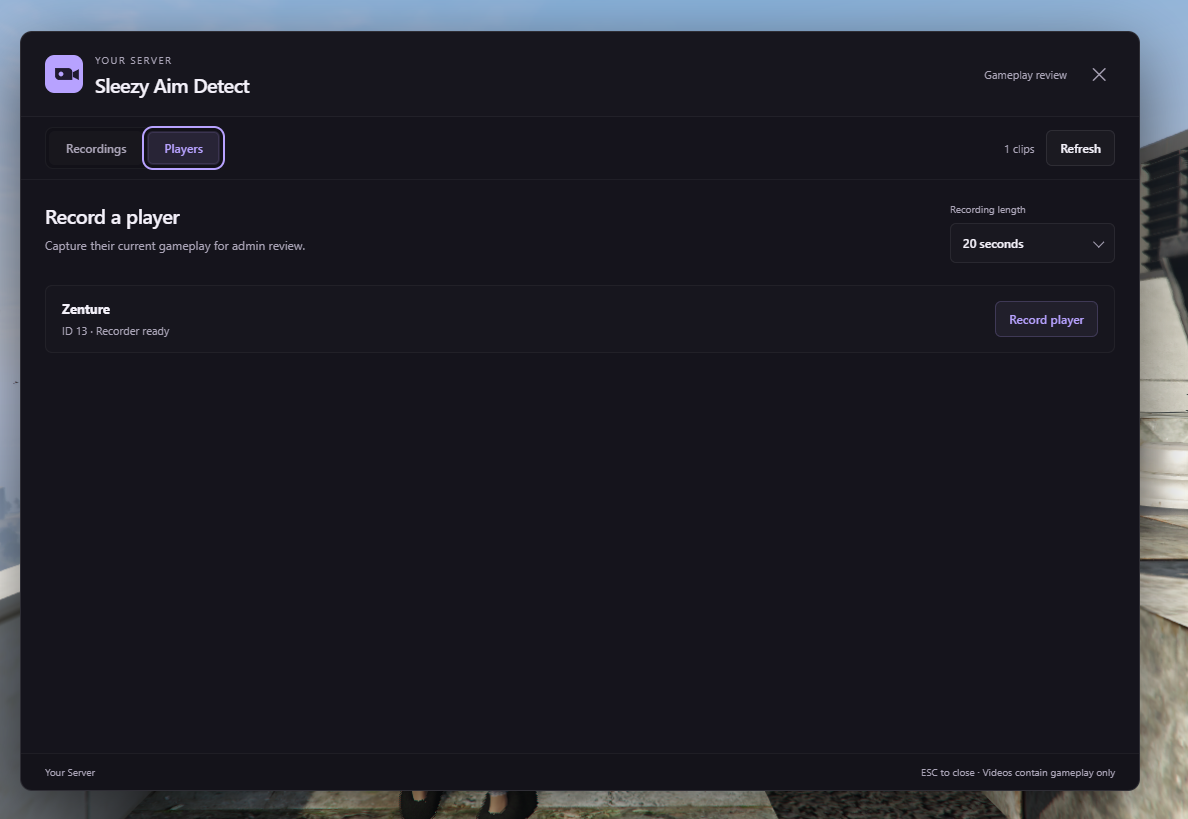Click the 'Capture their current gameplay' description
This screenshot has width=1188, height=819.
(175, 246)
